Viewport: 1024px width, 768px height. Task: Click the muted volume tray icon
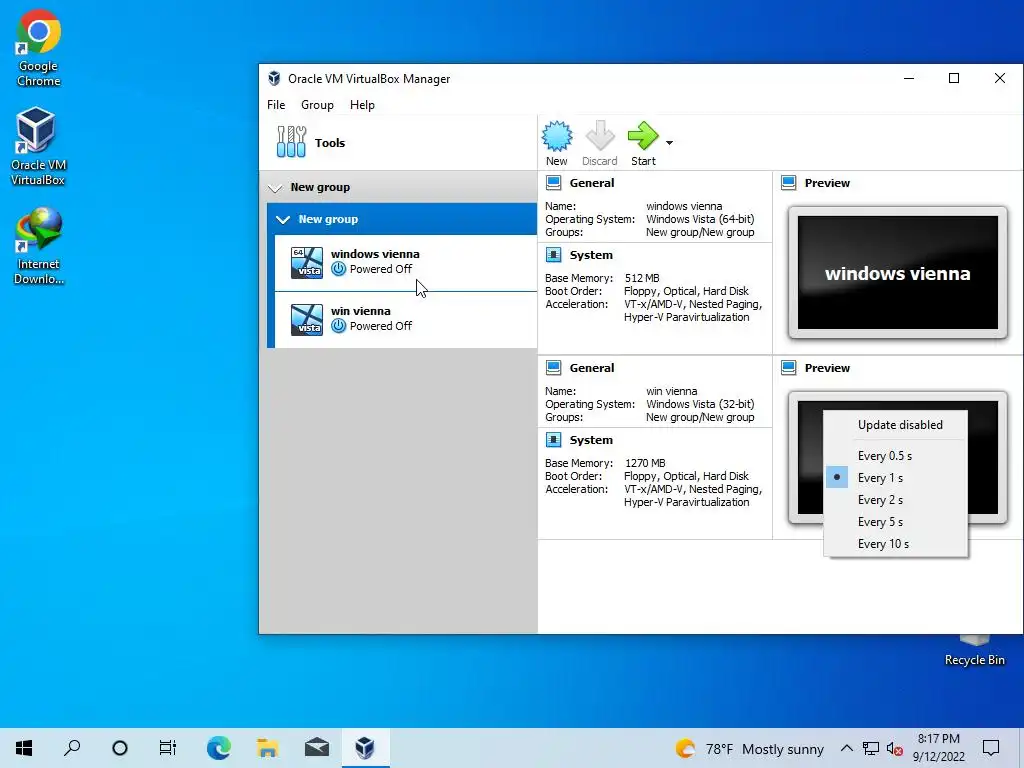coord(895,748)
